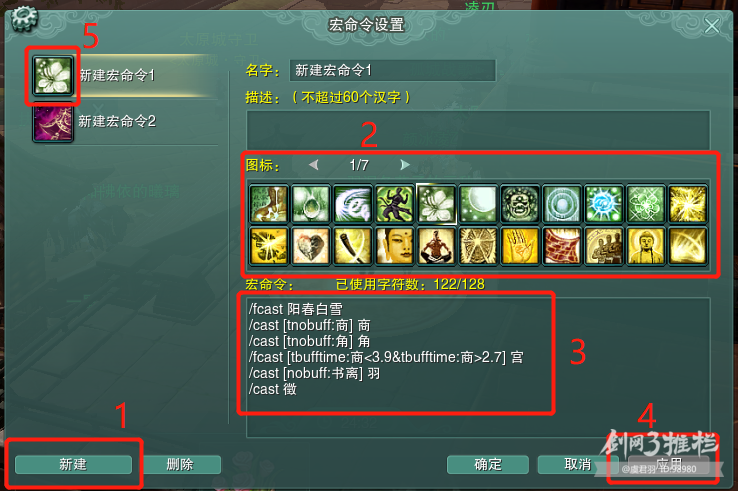Select the cracked heart icon
Screen dimensions: 738x491
311,245
